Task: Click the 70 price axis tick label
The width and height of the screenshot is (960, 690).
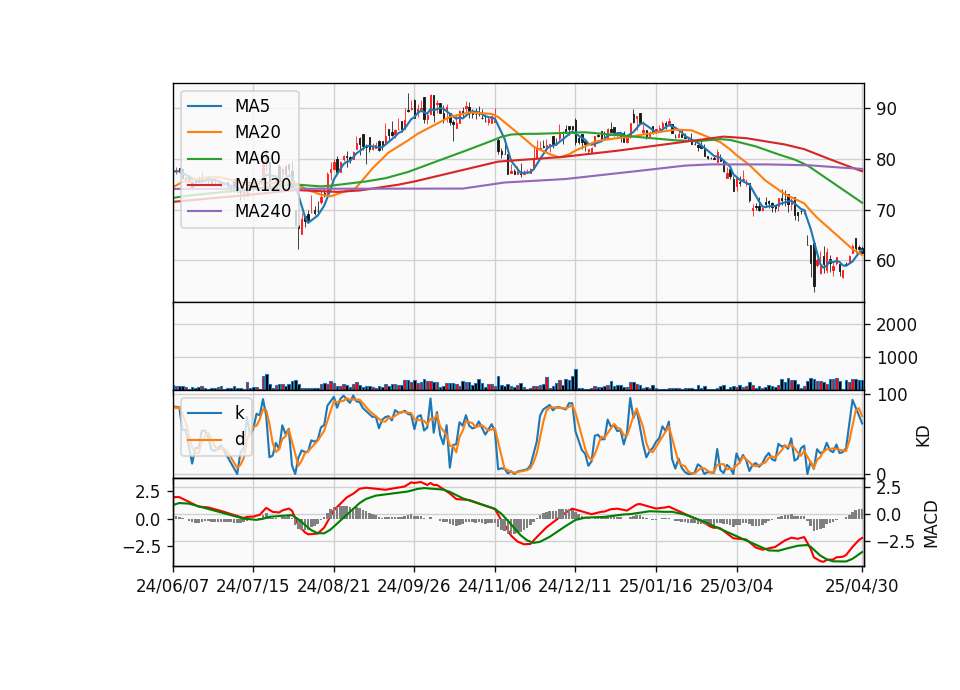Action: point(887,211)
